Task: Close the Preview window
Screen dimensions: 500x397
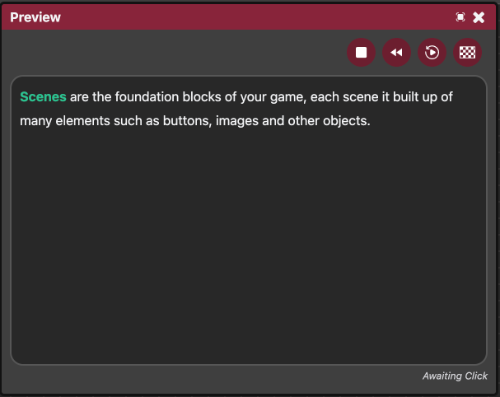Action: pyautogui.click(x=479, y=17)
